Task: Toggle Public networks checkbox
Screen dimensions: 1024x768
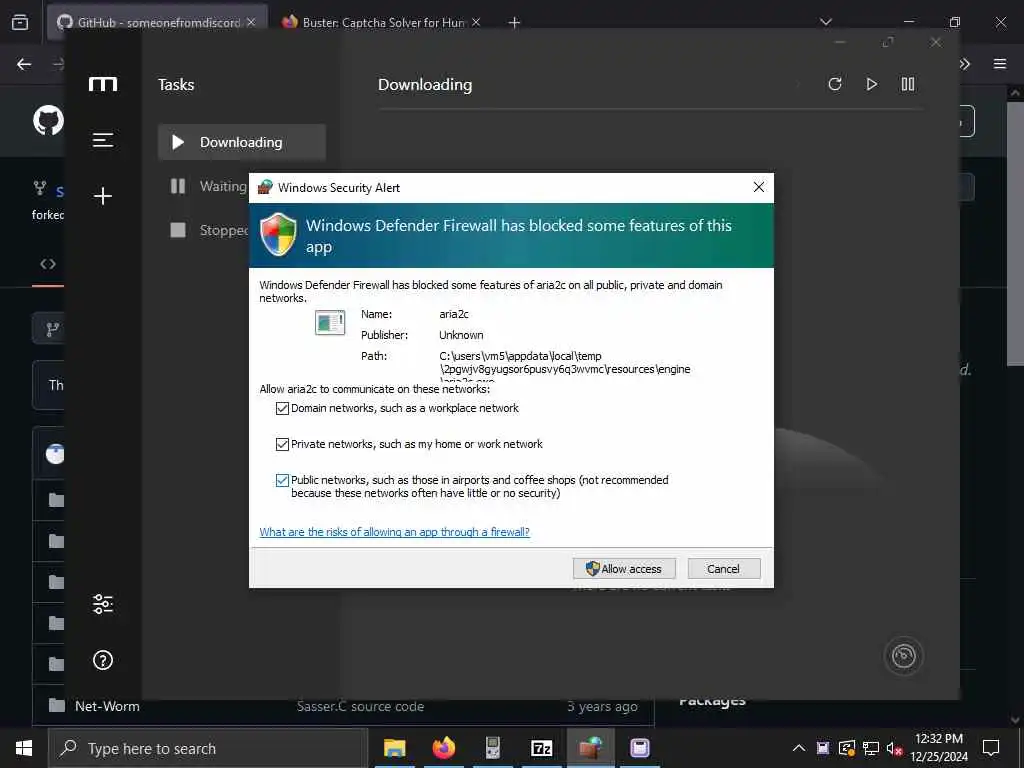Action: pyautogui.click(x=282, y=481)
